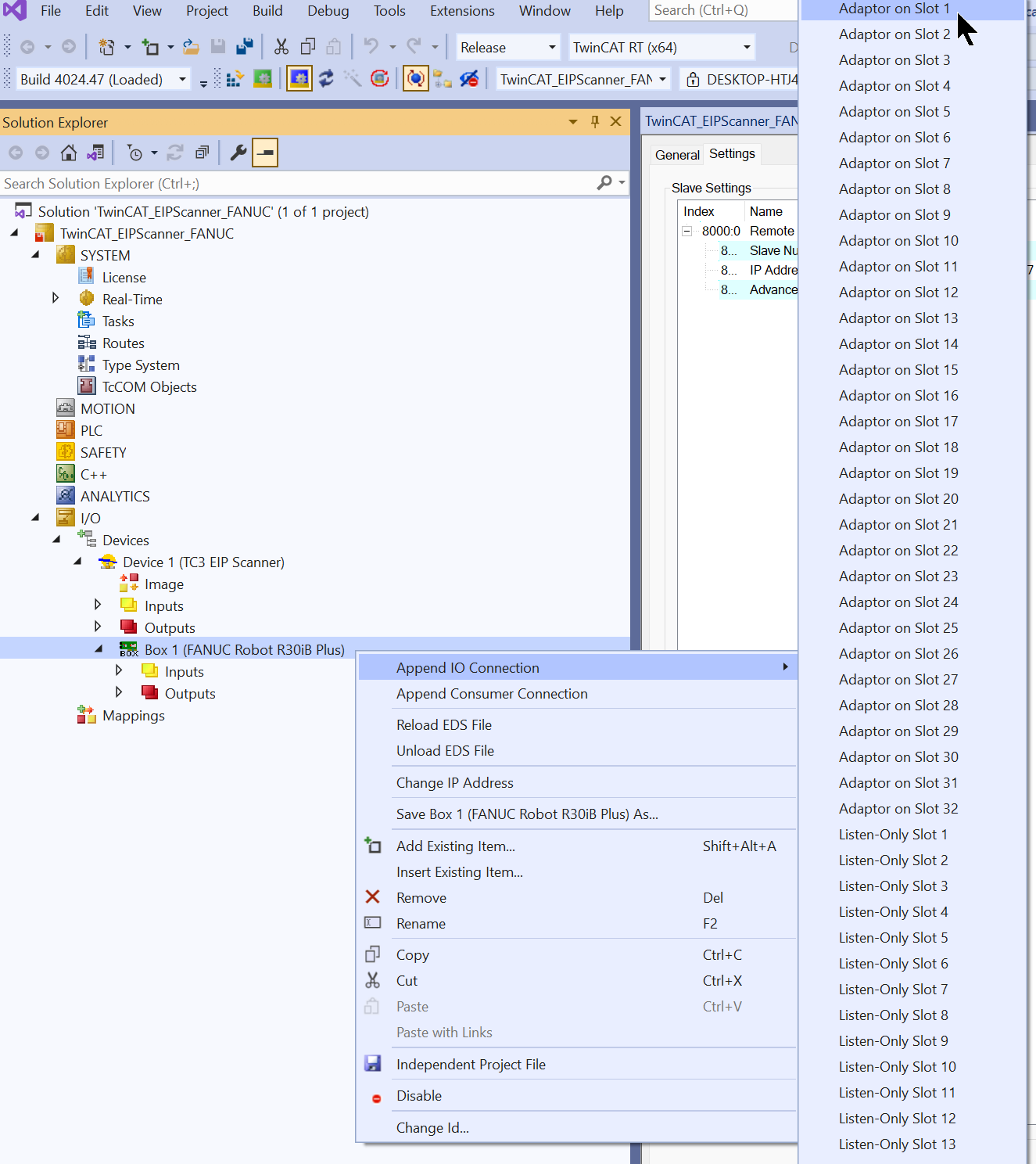Click the Show Sub Items icon
Image resolution: width=1036 pixels, height=1164 pixels.
(443, 79)
